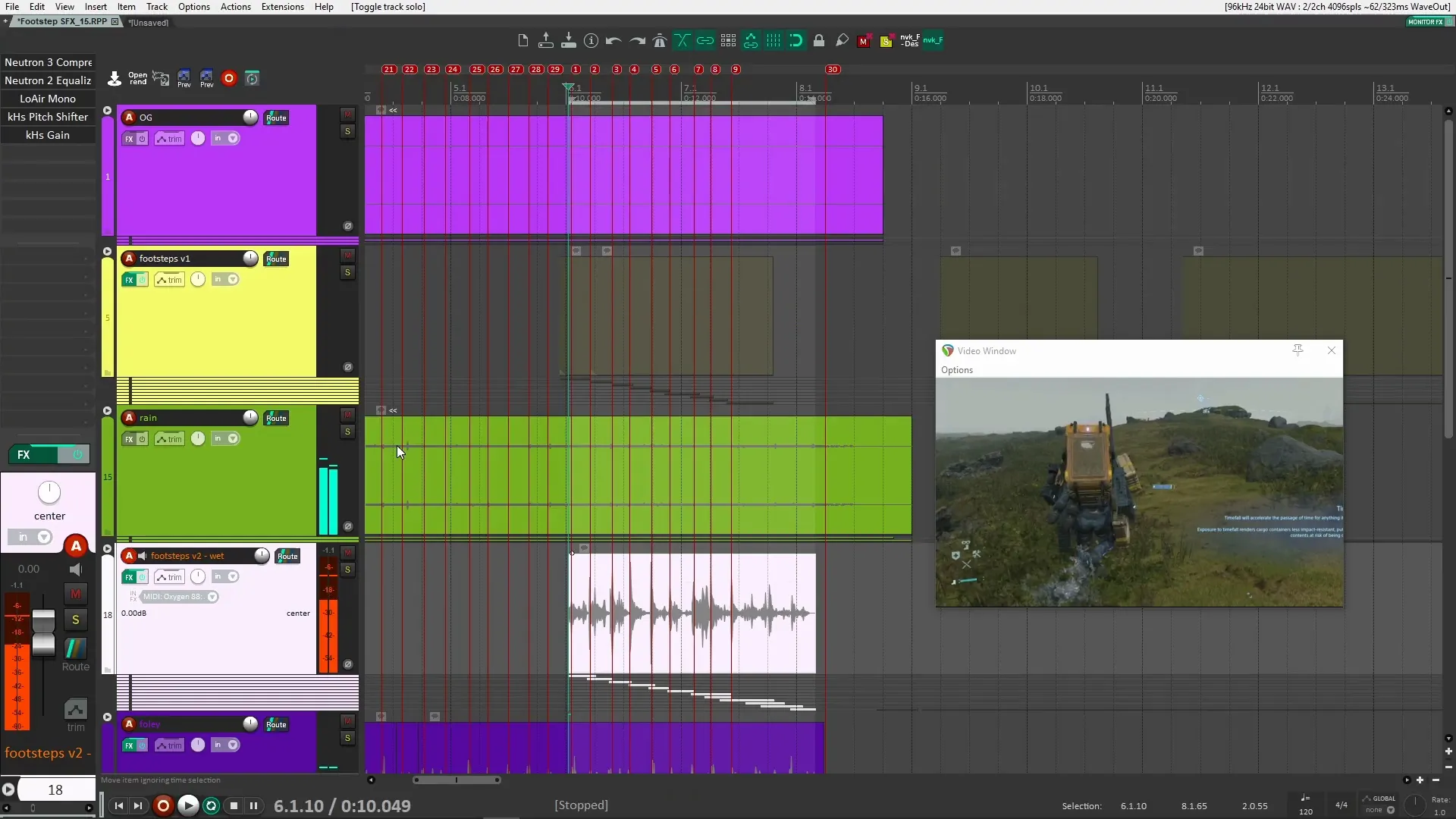Click the Route button on footsteps v1
This screenshot has height=819, width=1456.
click(x=276, y=258)
